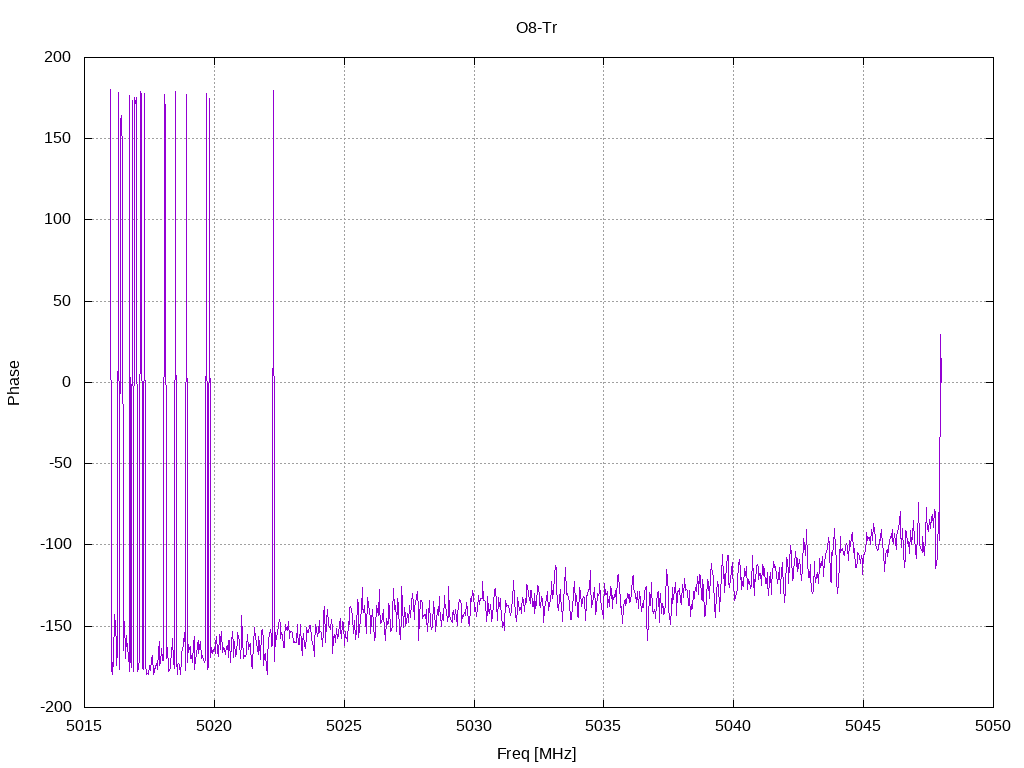Click x-axis tick label 5035
Screen dimensions: 1024x768
[603, 726]
